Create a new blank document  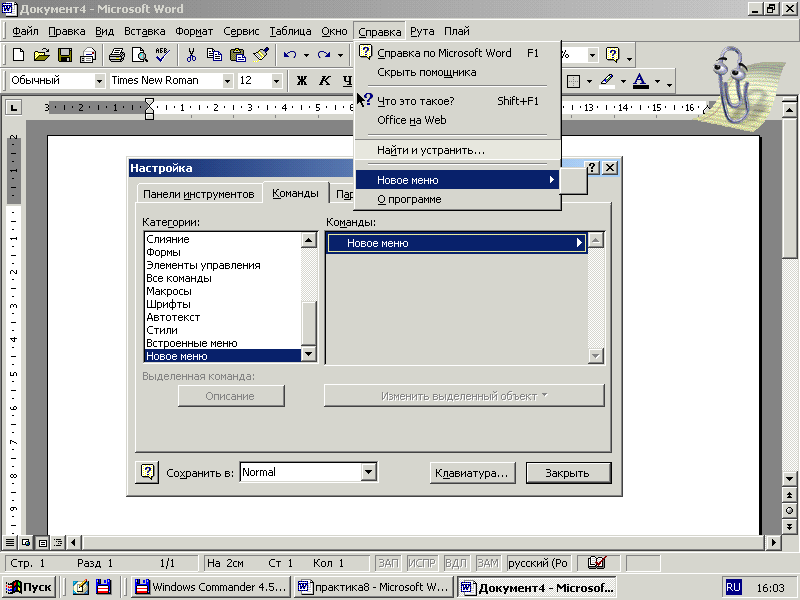click(18, 55)
